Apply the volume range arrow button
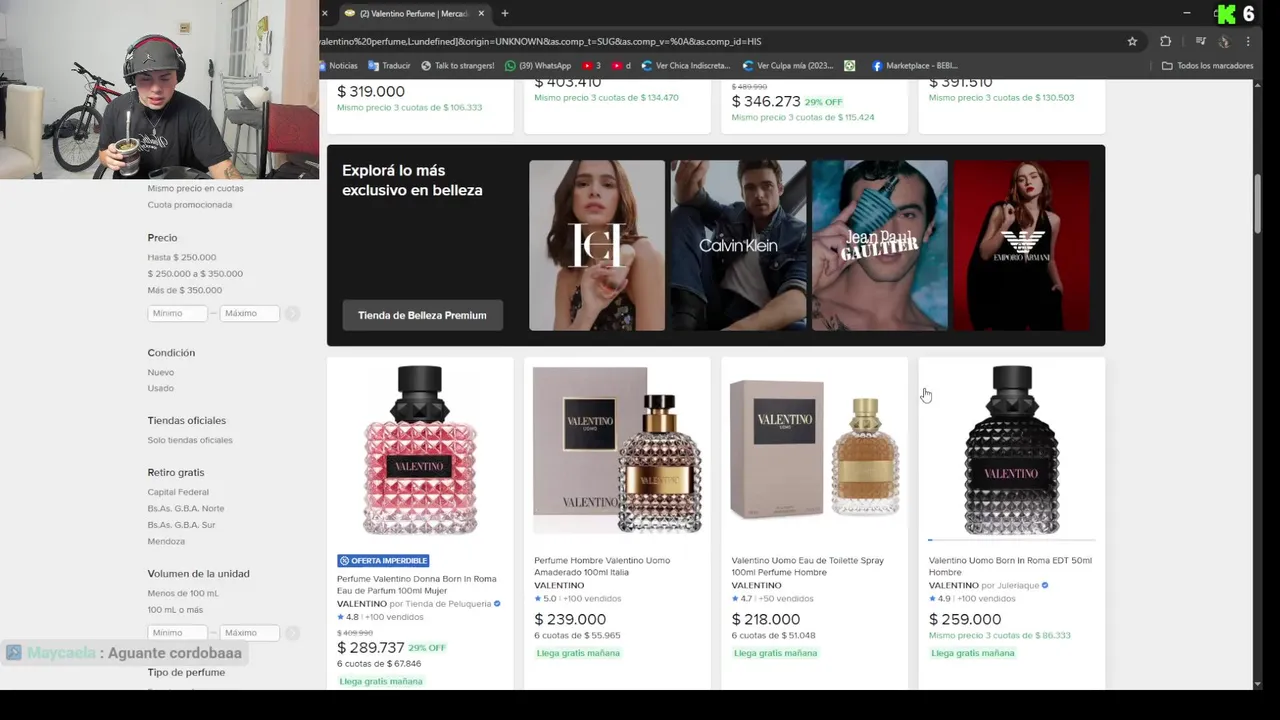Image resolution: width=1280 pixels, height=720 pixels. (x=292, y=634)
